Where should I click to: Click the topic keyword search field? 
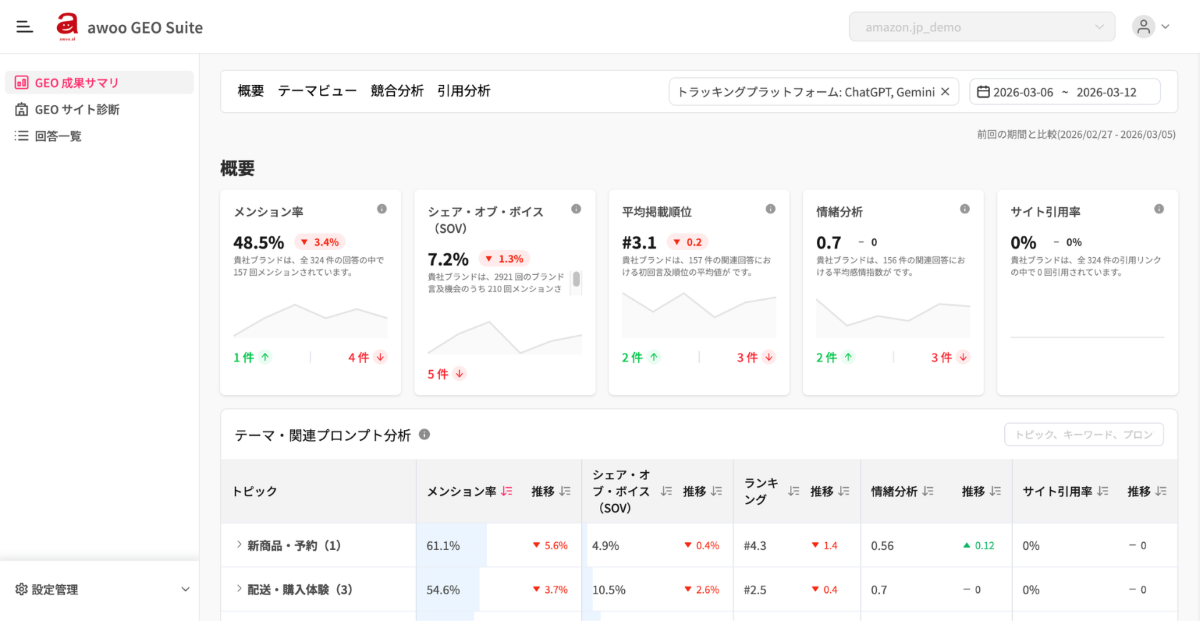(1084, 435)
